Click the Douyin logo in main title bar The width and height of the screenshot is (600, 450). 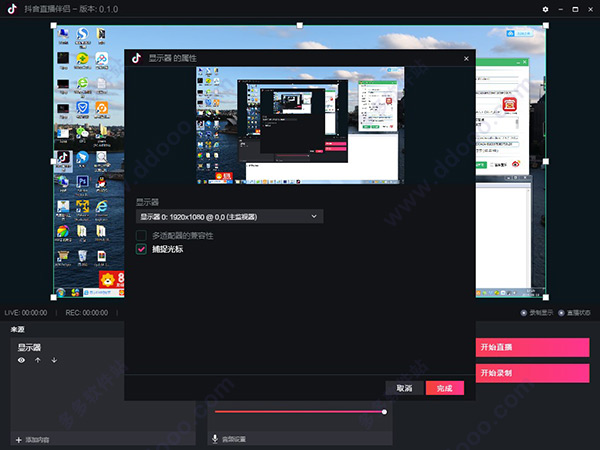(12, 9)
